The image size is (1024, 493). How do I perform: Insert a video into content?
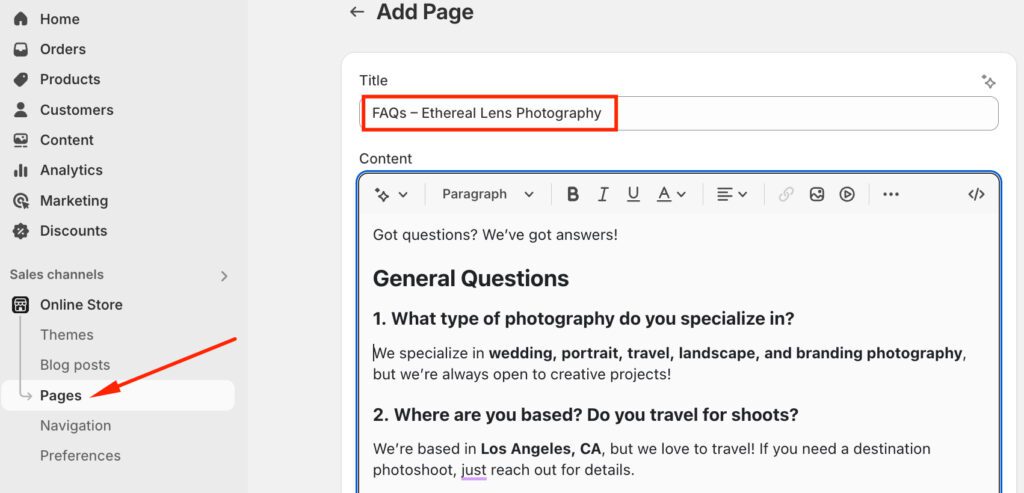(x=847, y=194)
